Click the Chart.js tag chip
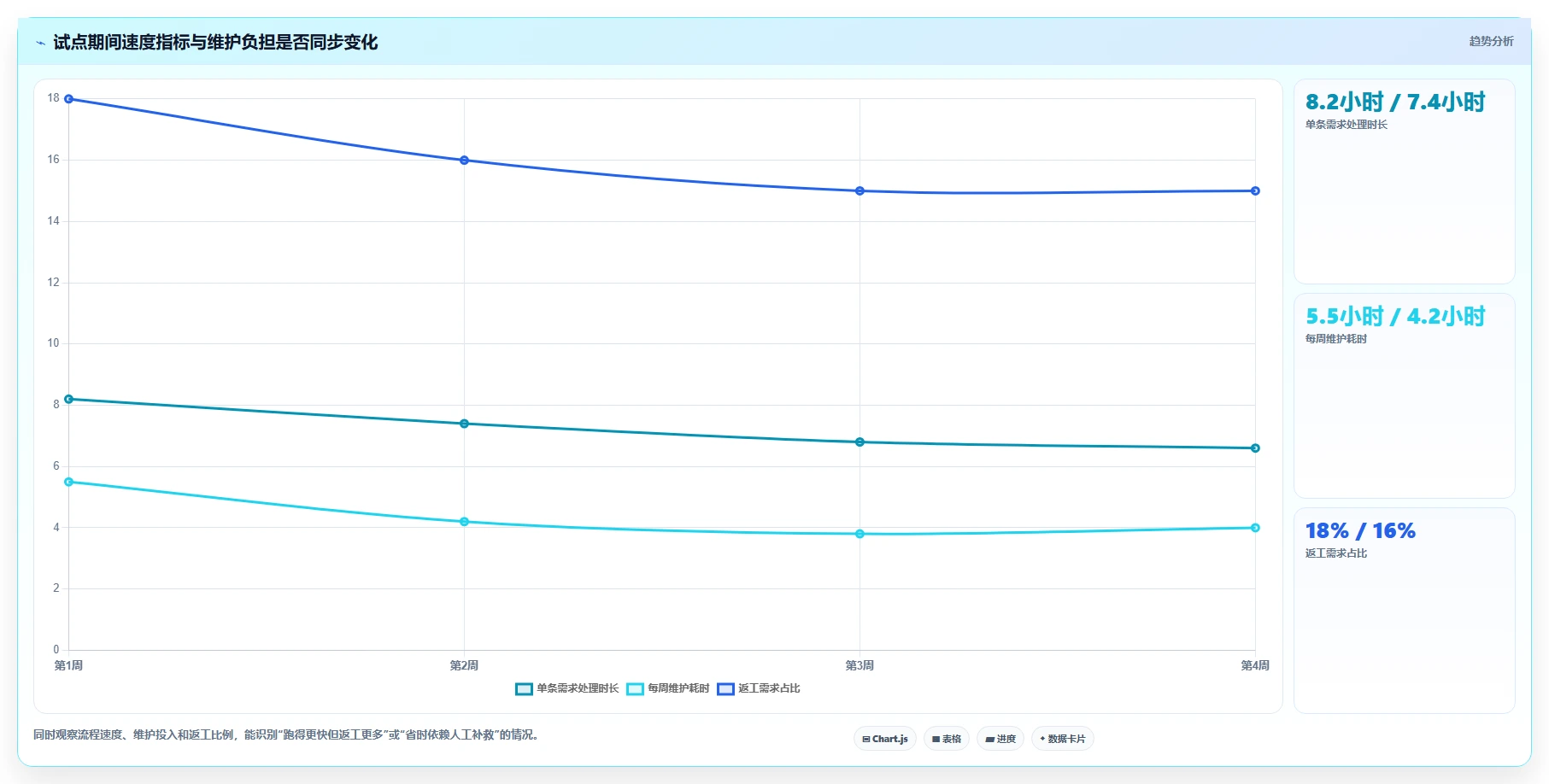The image size is (1549, 784). coord(885,739)
